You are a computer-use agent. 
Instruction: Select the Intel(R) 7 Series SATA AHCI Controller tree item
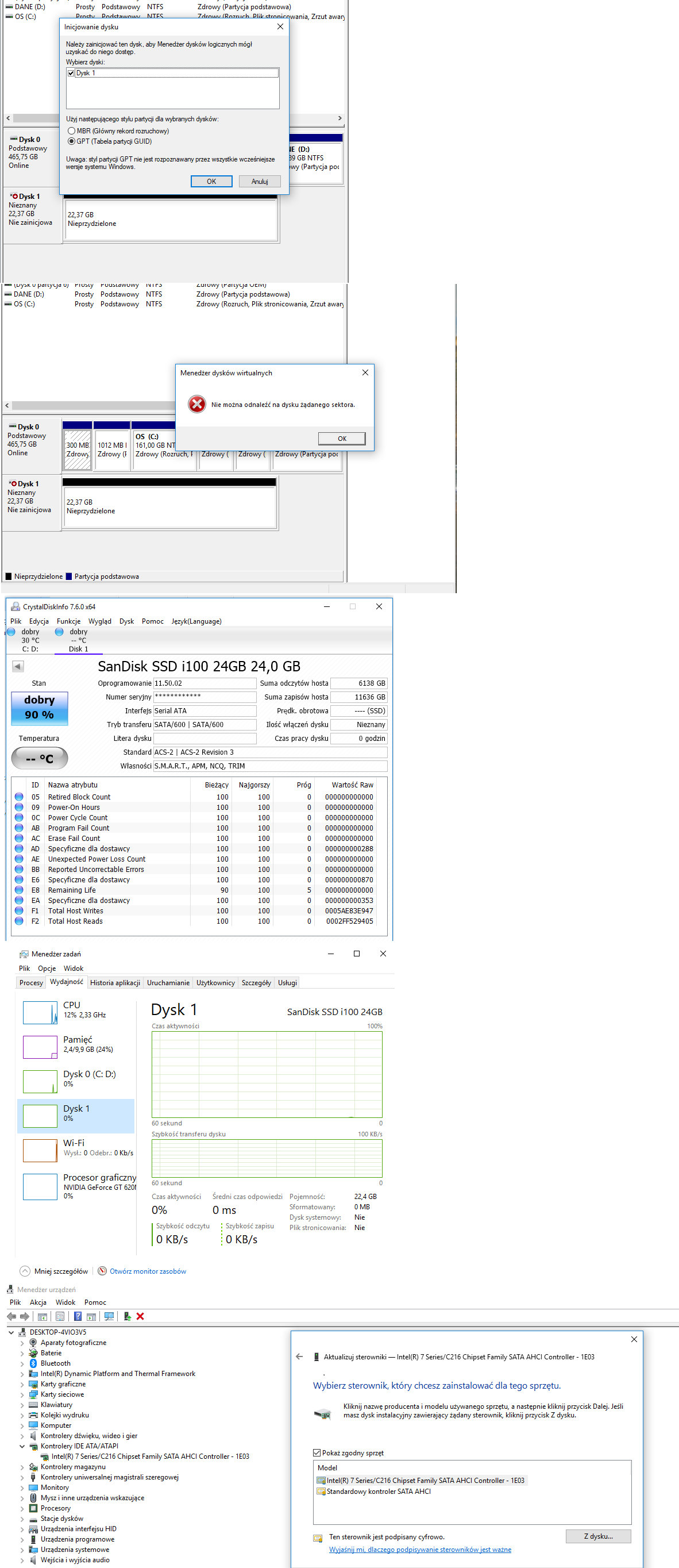150,1456
